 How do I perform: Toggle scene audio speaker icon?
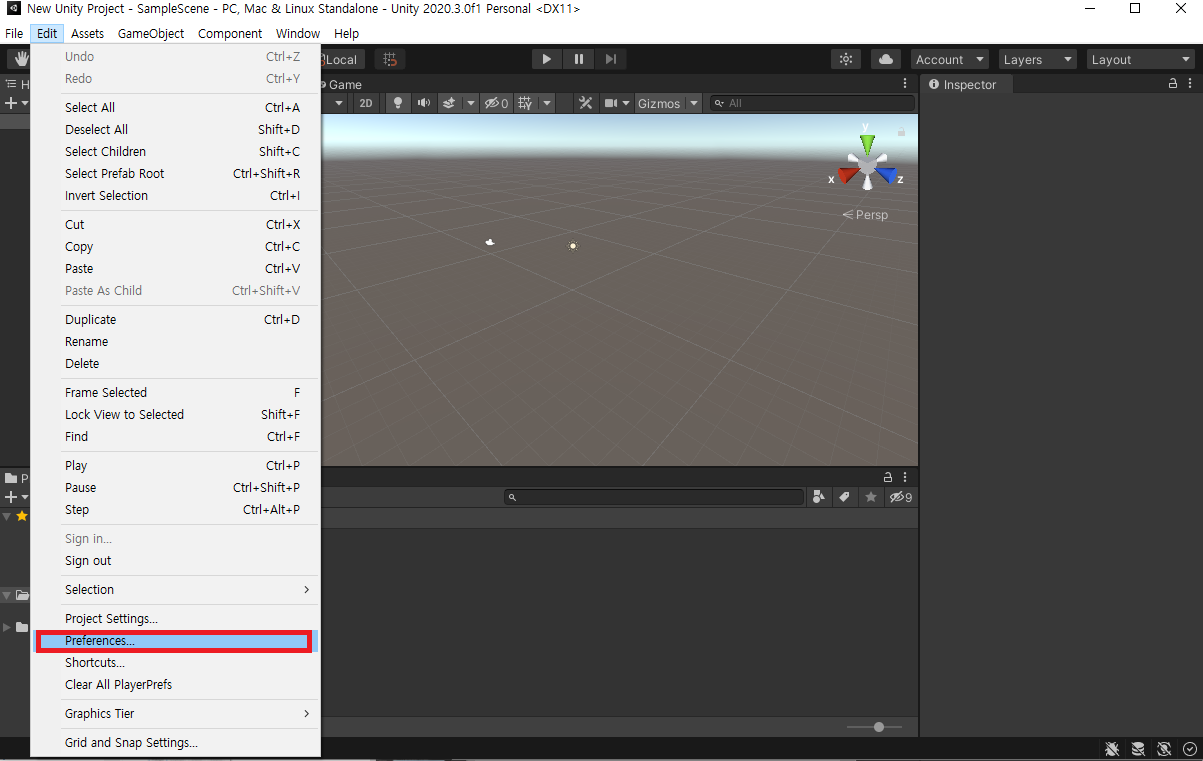click(x=424, y=103)
